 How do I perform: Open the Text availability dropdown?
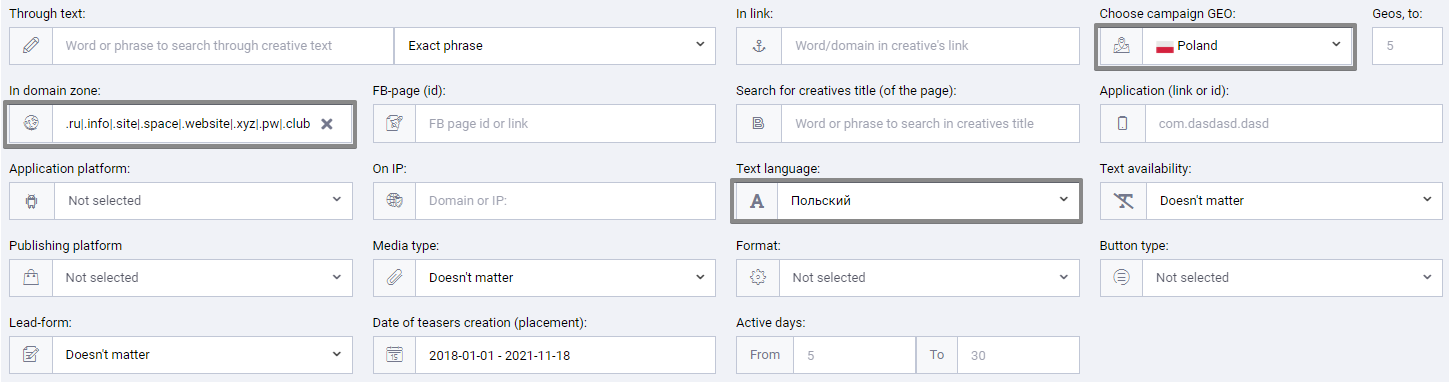pyautogui.click(x=1295, y=200)
